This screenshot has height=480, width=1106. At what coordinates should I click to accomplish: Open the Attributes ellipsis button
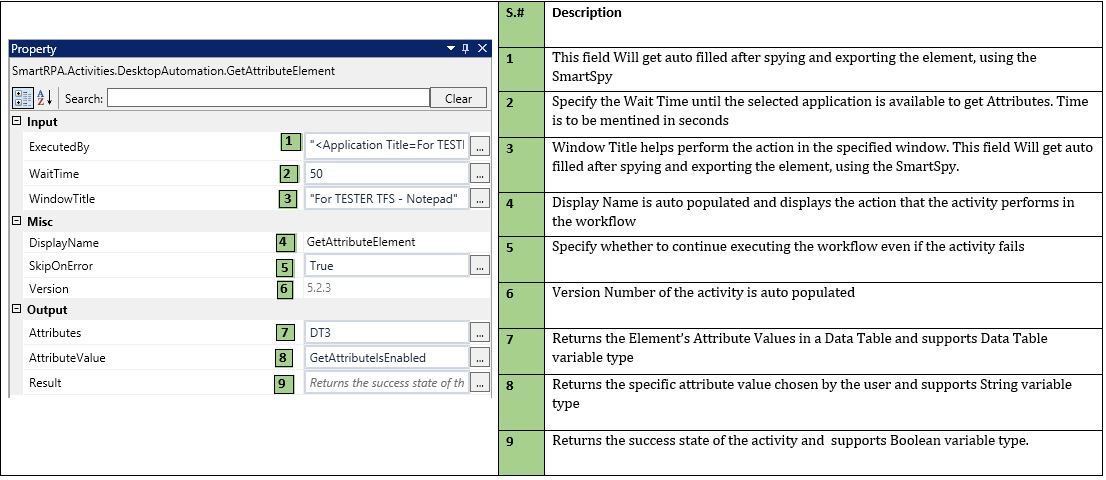[480, 332]
